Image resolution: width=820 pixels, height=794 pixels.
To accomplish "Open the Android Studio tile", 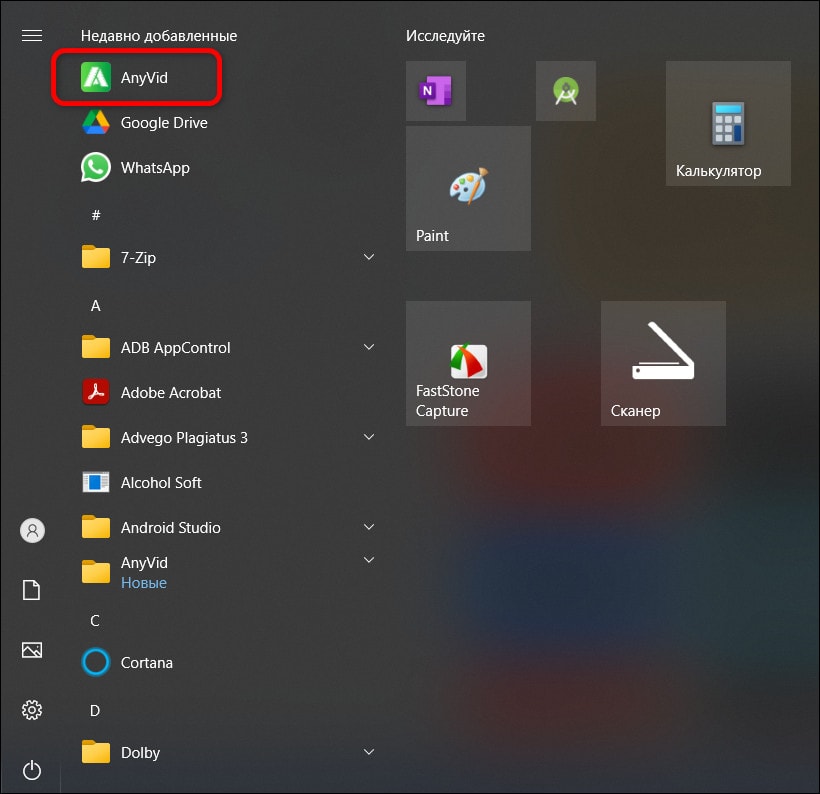I will tap(566, 91).
